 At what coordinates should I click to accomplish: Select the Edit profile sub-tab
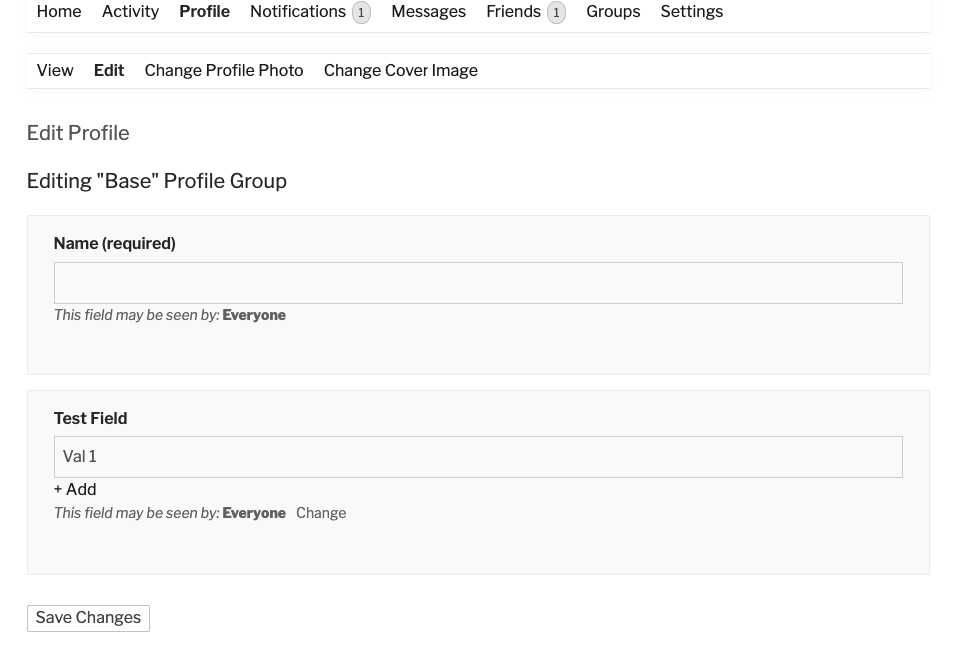[109, 71]
